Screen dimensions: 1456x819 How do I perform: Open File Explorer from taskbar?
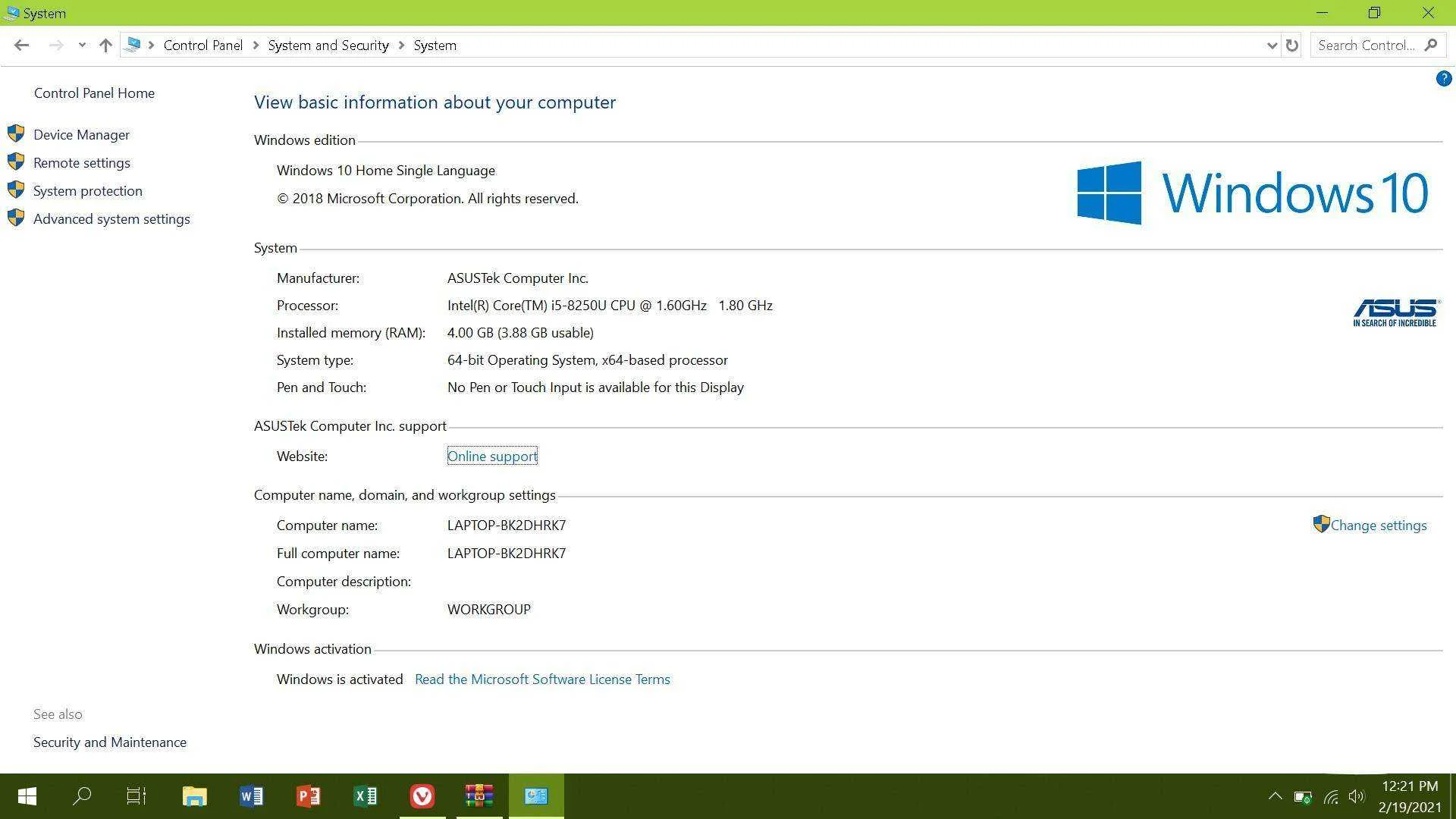(194, 796)
